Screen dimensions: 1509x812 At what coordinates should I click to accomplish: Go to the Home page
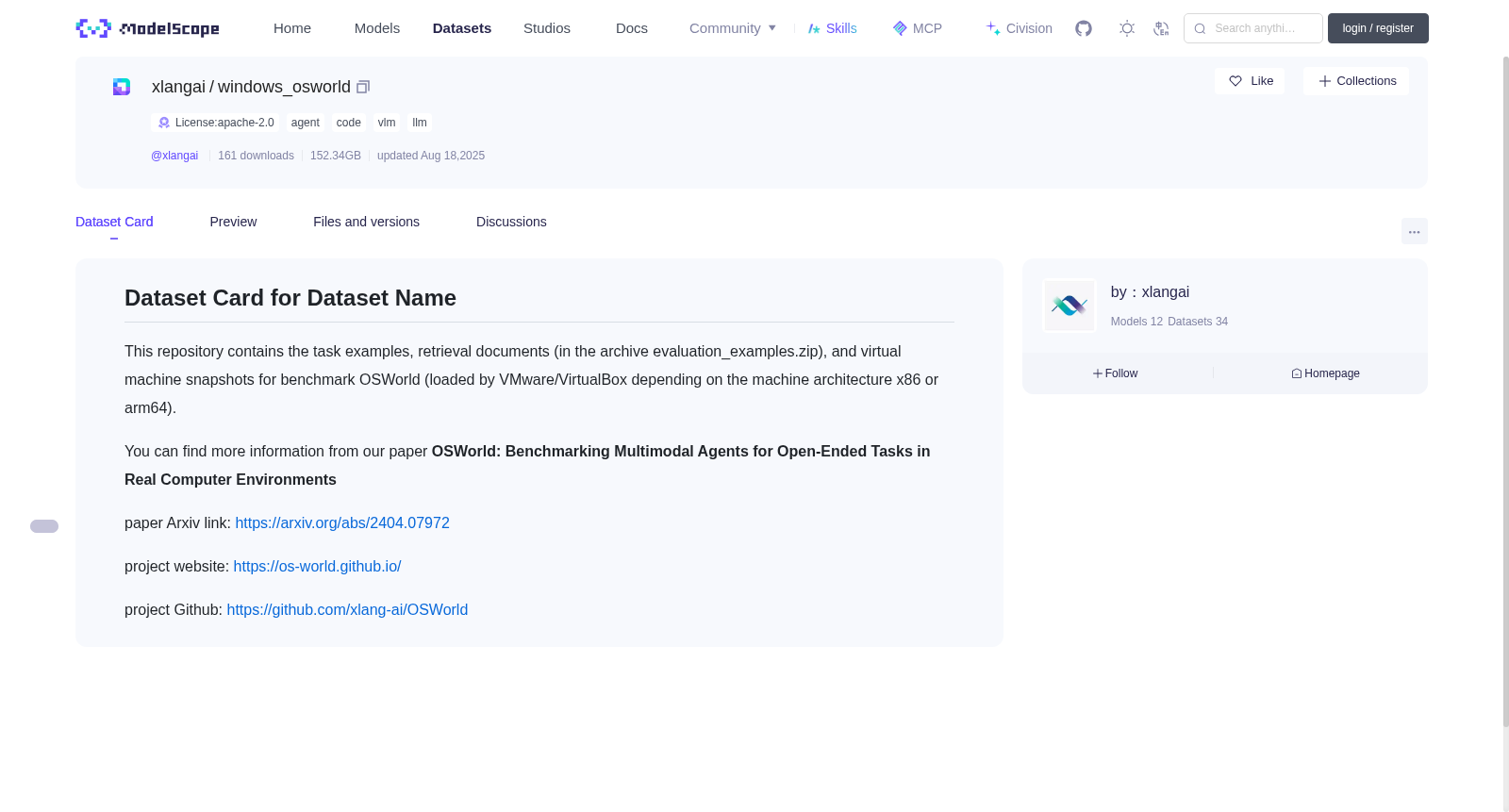[292, 28]
